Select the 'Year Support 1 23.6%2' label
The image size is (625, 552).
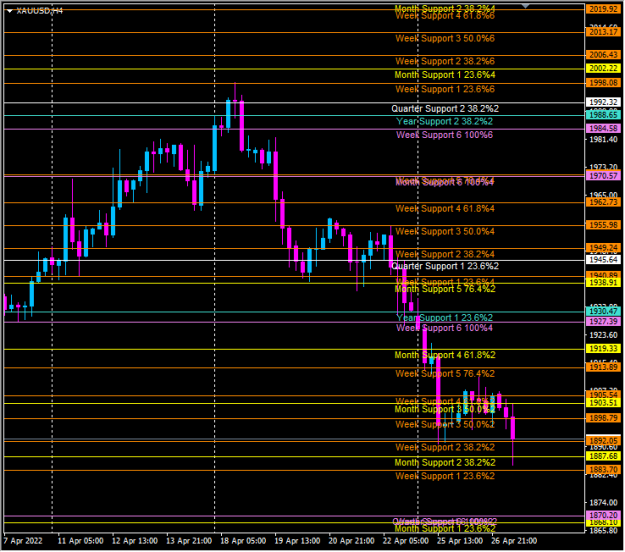pos(444,318)
